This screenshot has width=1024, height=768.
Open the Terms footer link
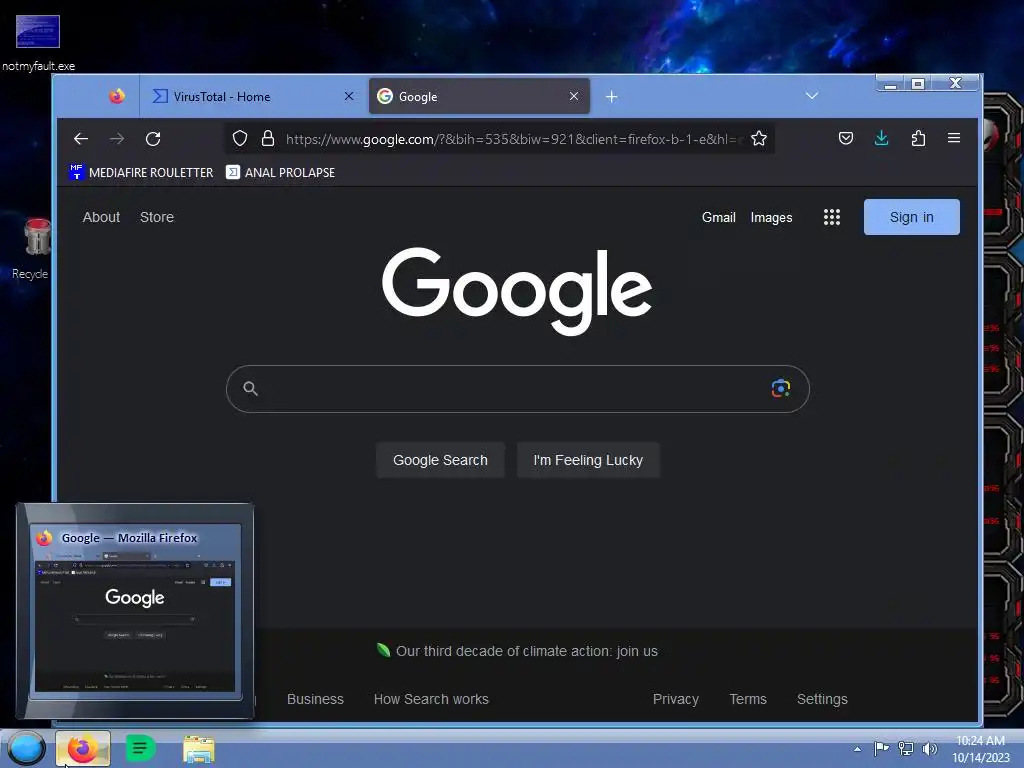pyautogui.click(x=748, y=699)
